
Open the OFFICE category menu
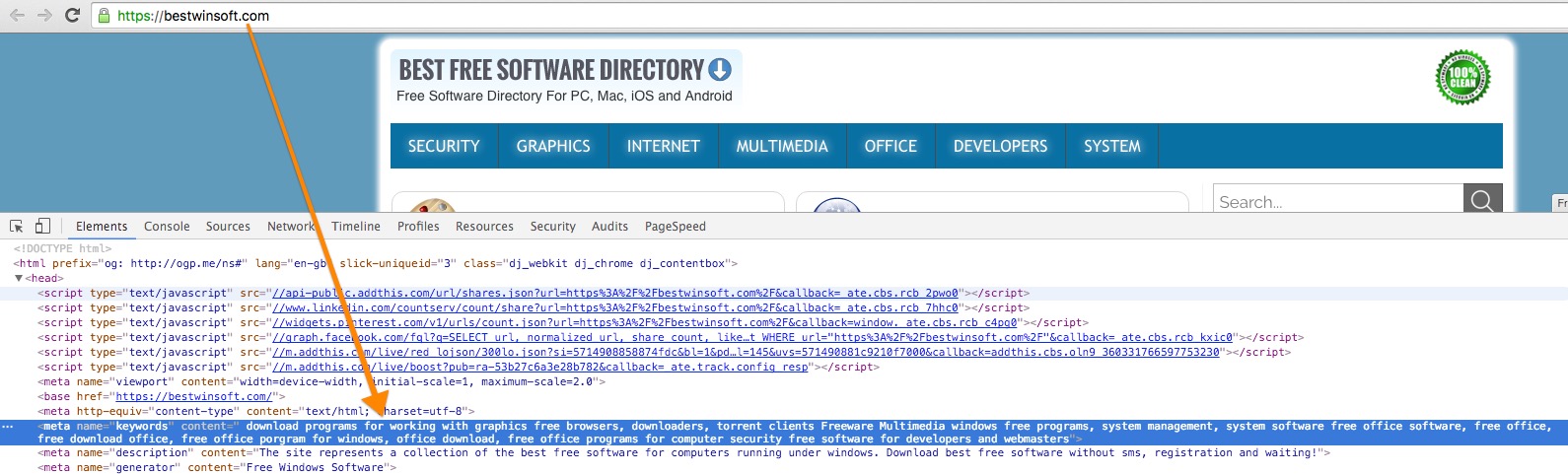pos(891,146)
